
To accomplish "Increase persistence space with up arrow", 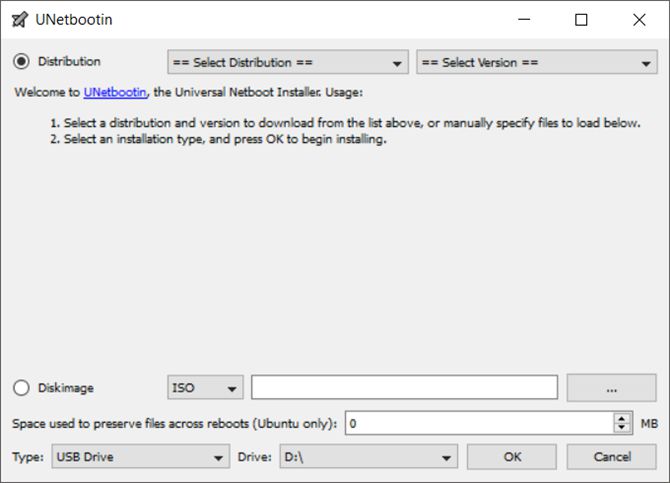I will [x=622, y=418].
